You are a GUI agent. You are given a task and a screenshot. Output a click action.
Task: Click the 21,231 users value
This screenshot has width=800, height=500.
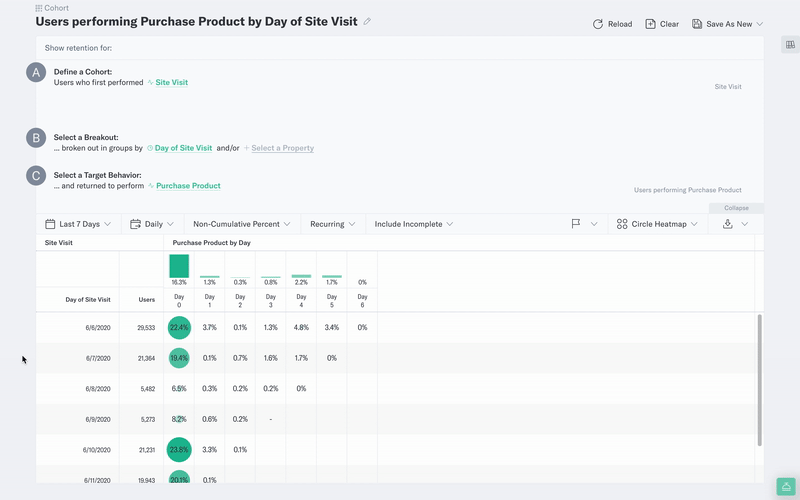146,450
